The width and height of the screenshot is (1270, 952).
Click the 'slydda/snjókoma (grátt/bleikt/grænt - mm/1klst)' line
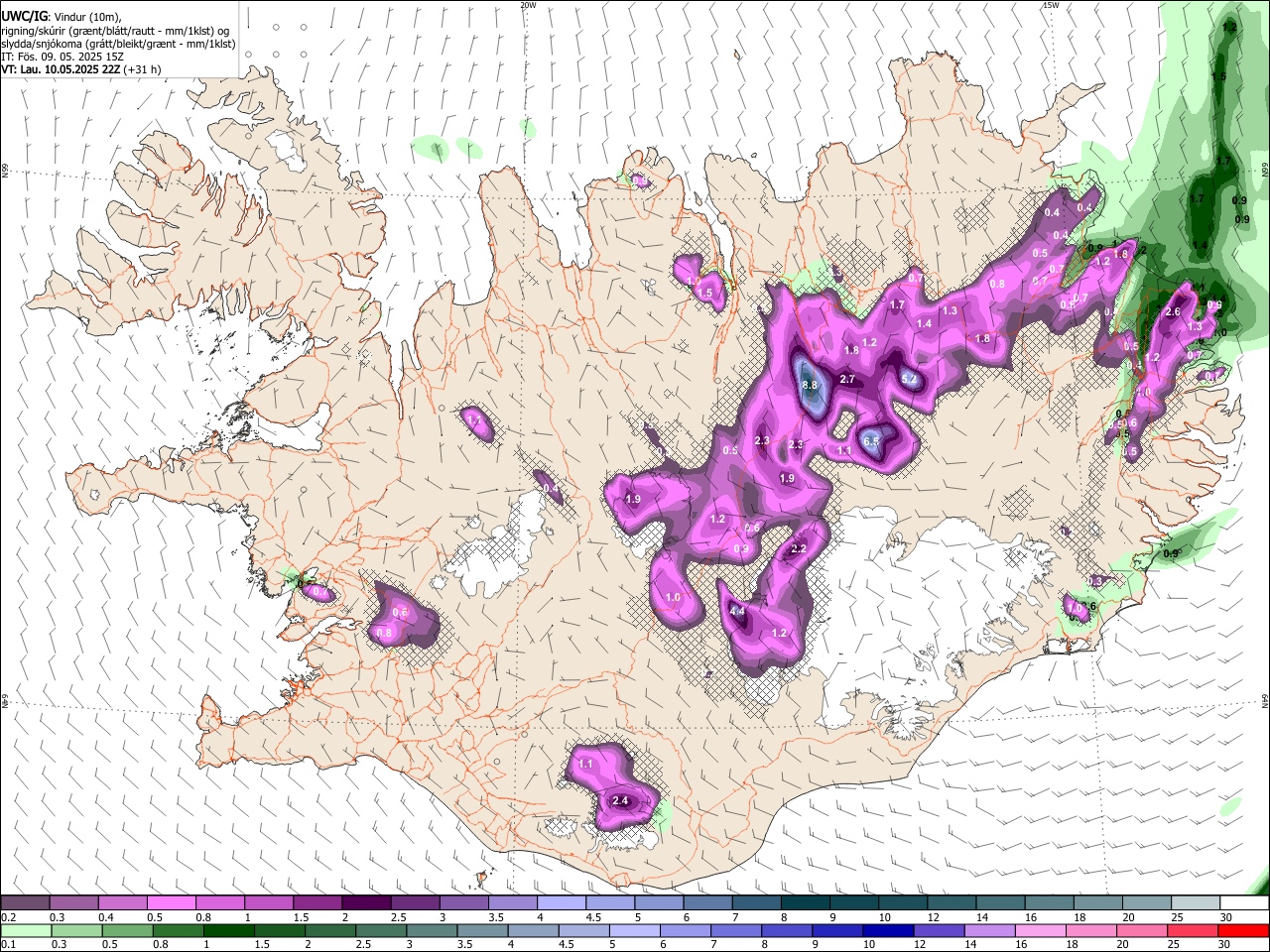118,44
